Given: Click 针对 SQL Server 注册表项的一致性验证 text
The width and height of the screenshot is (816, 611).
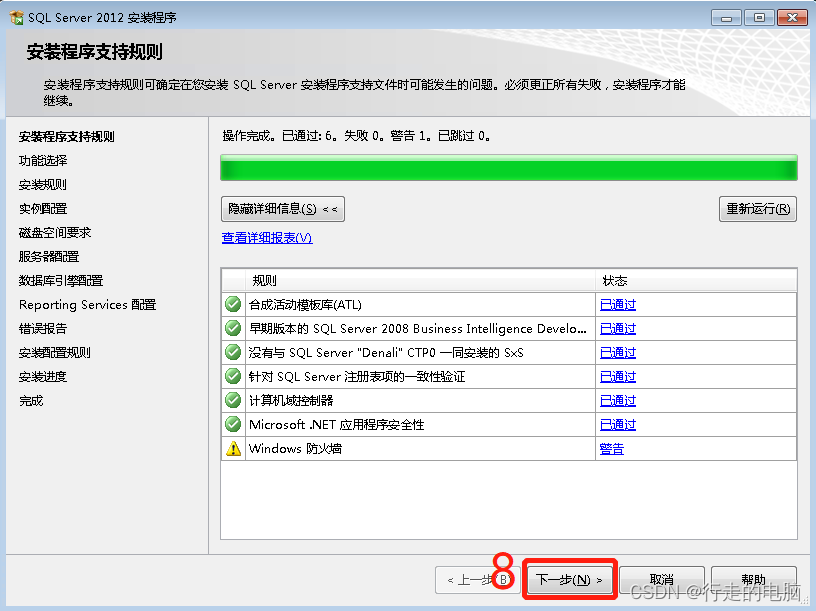Looking at the screenshot, I should 357,376.
